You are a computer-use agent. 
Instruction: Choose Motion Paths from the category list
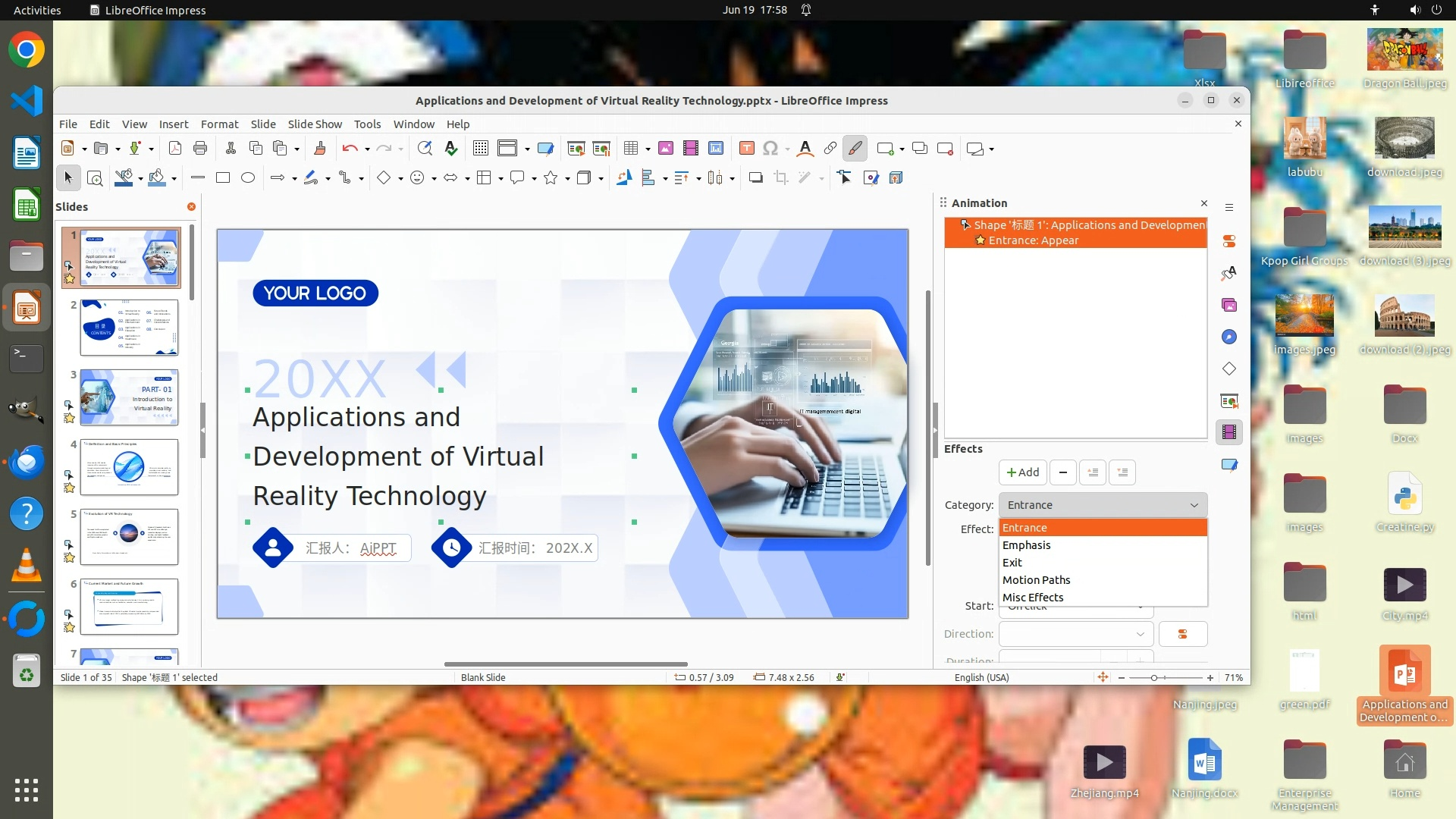pyautogui.click(x=1036, y=580)
